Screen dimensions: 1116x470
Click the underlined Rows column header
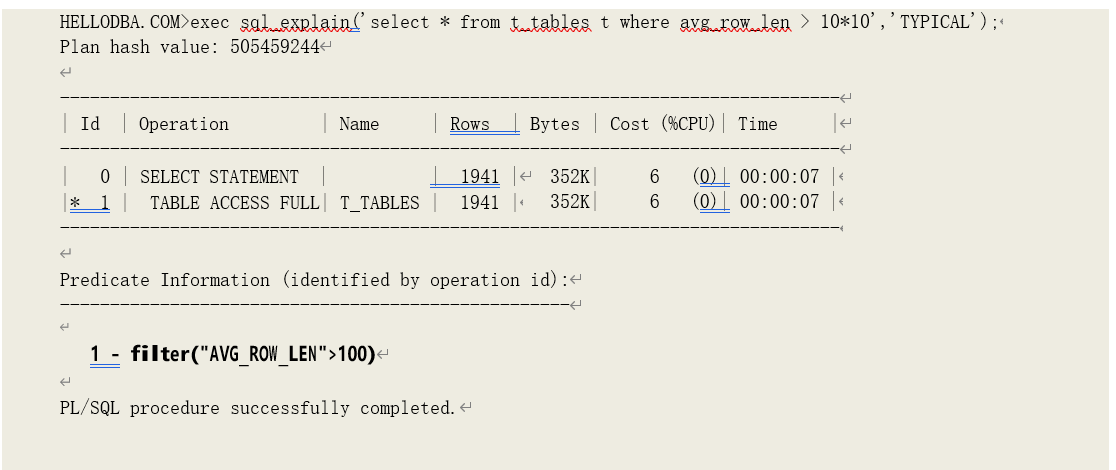point(470,124)
